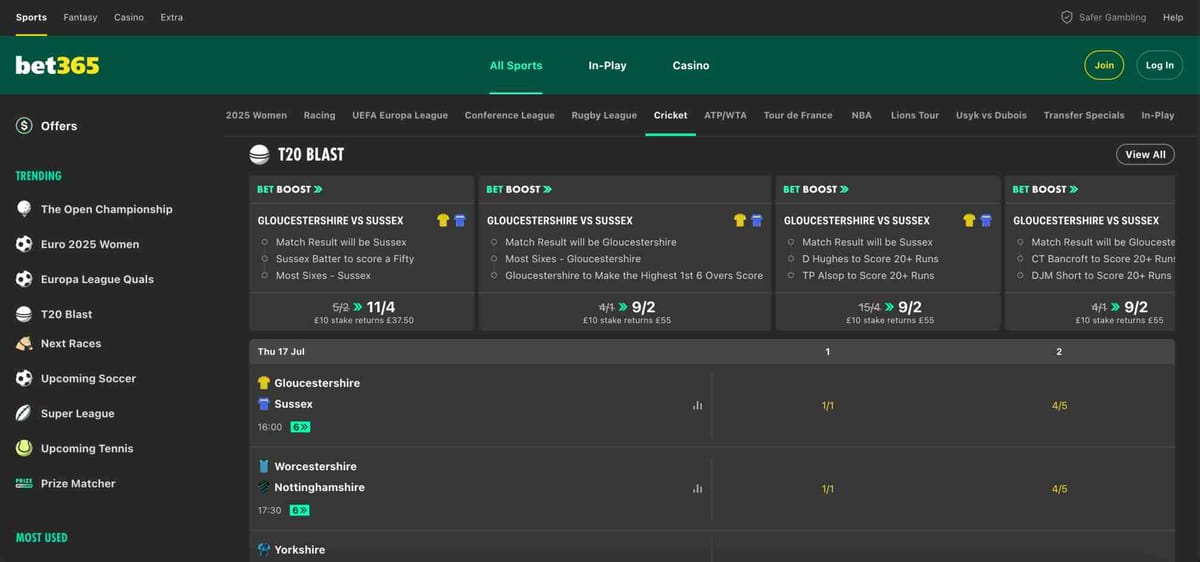Click the Next Races horse icon
The height and width of the screenshot is (562, 1200).
pyautogui.click(x=24, y=344)
